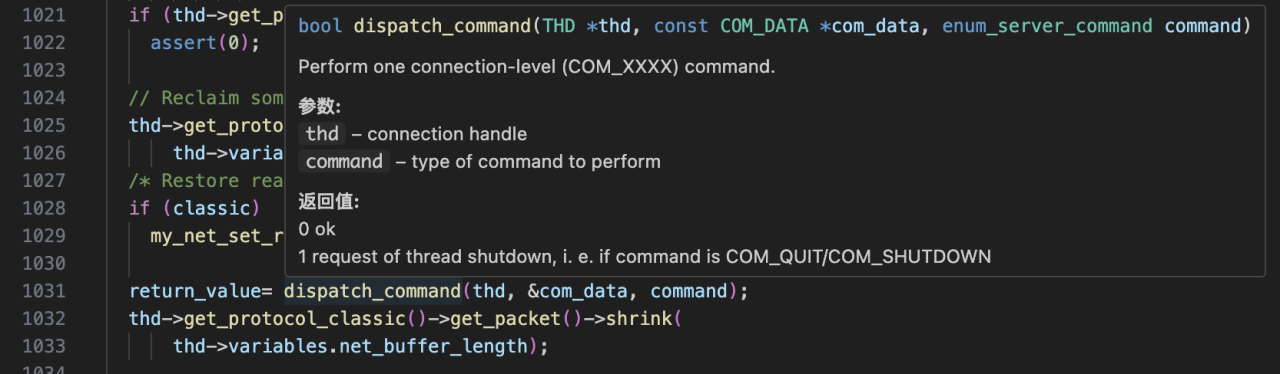Select line number 1025 in gutter
Viewport: 1280px width, 374px height.
(x=42, y=125)
